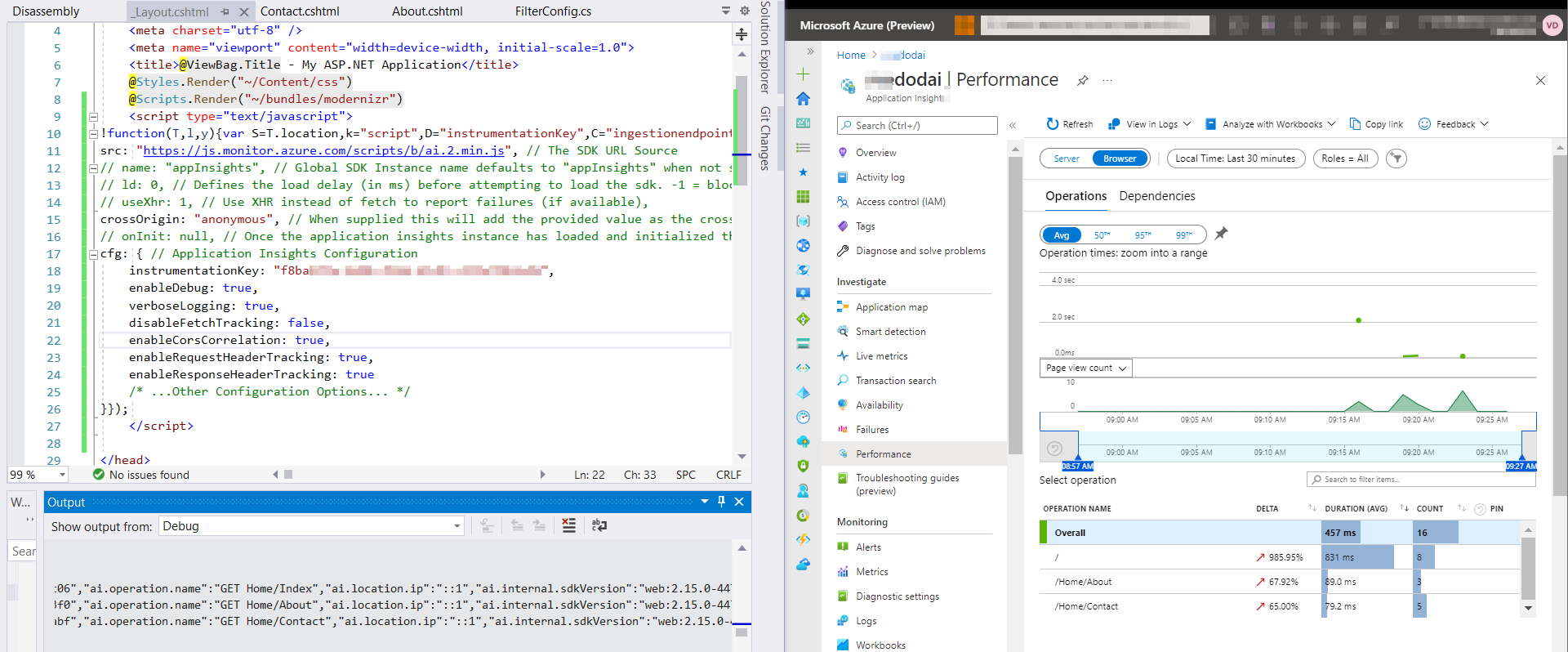Open All resources grid icon in Azure sidebar
The width and height of the screenshot is (1568, 652).
pos(804,197)
